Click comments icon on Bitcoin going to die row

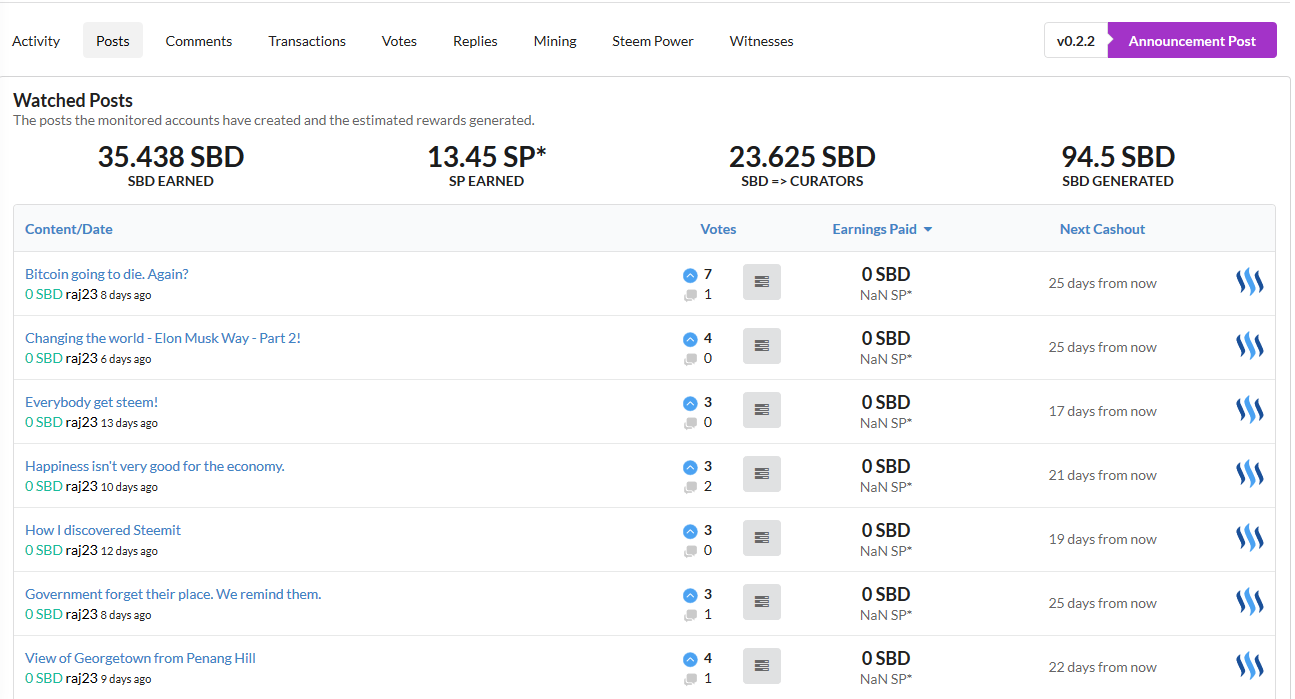pos(690,295)
